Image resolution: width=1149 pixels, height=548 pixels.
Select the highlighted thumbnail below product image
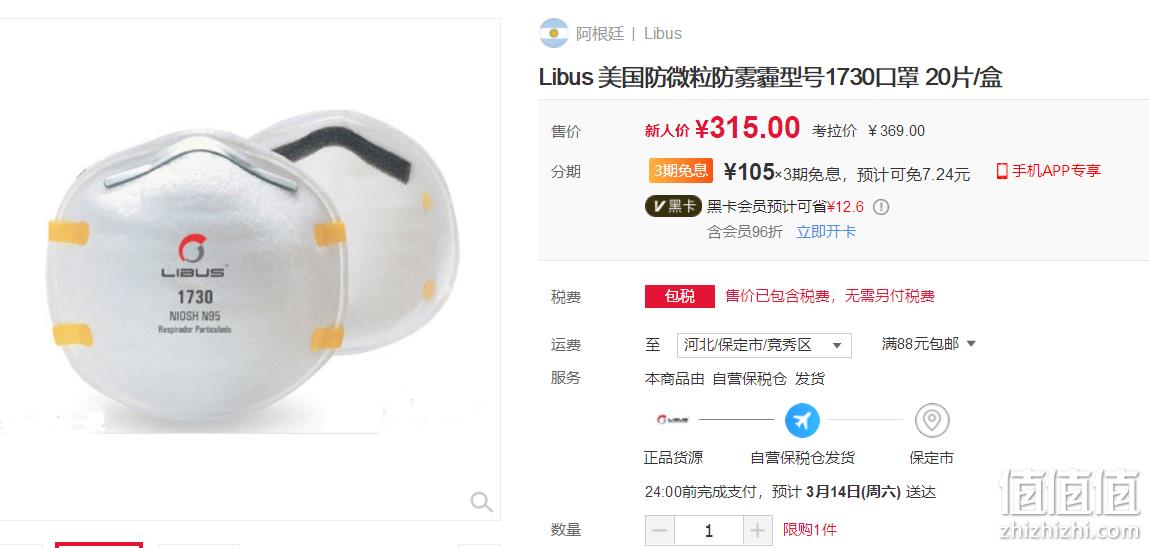pyautogui.click(x=99, y=545)
